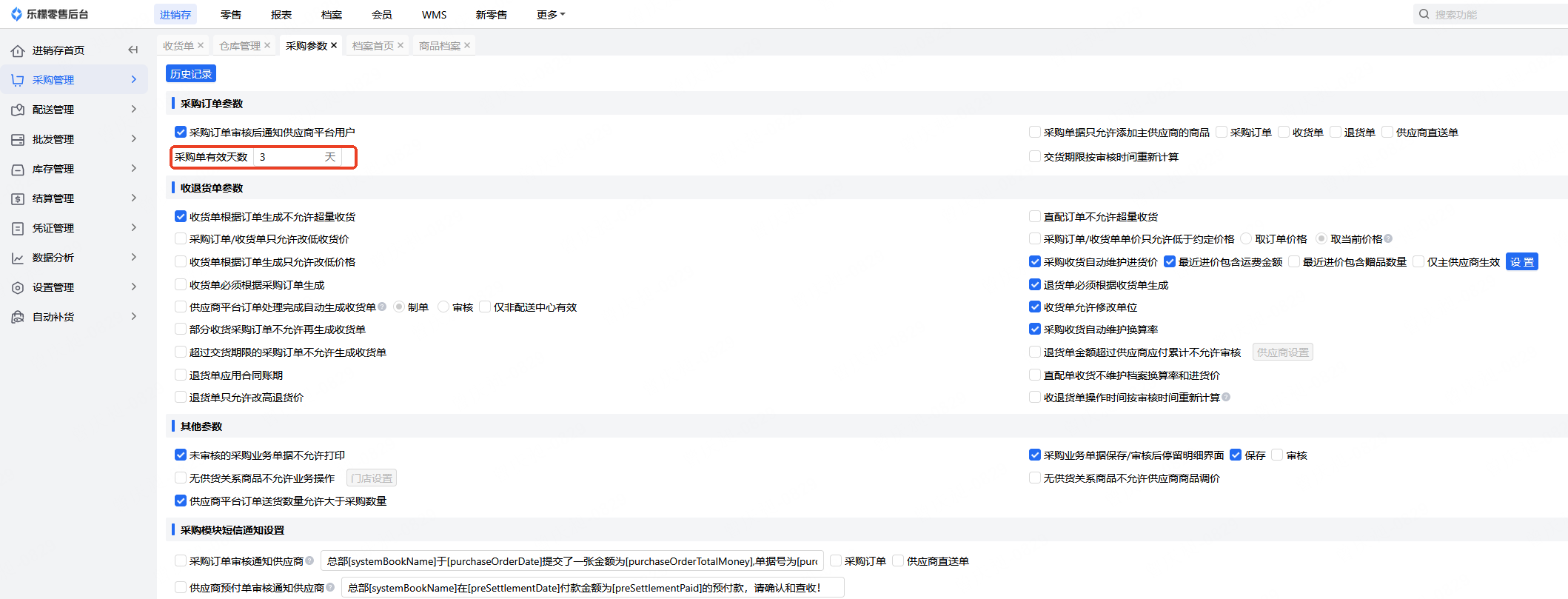The height and width of the screenshot is (599, 1568).
Task: Check 仅非配送中心有效 checkbox
Action: pos(485,307)
